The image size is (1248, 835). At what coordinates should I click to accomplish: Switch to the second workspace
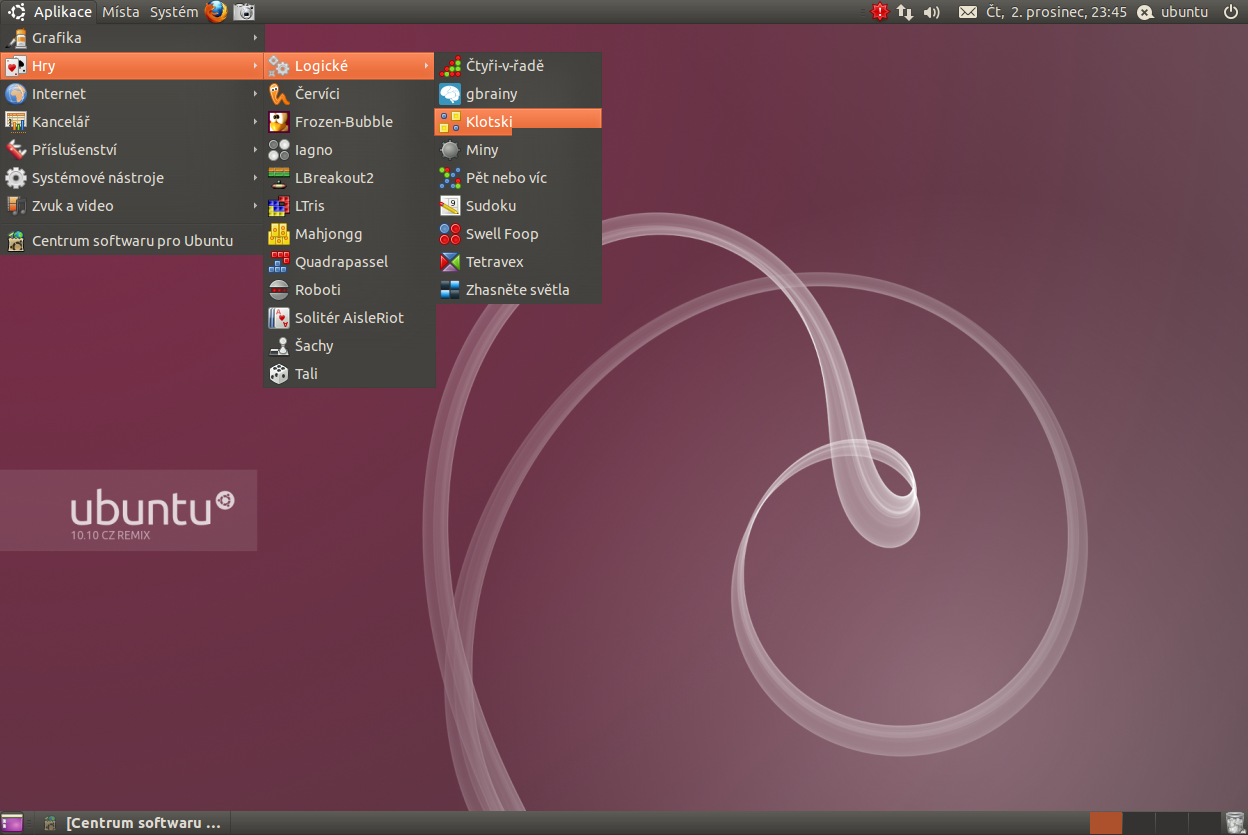pos(1140,823)
